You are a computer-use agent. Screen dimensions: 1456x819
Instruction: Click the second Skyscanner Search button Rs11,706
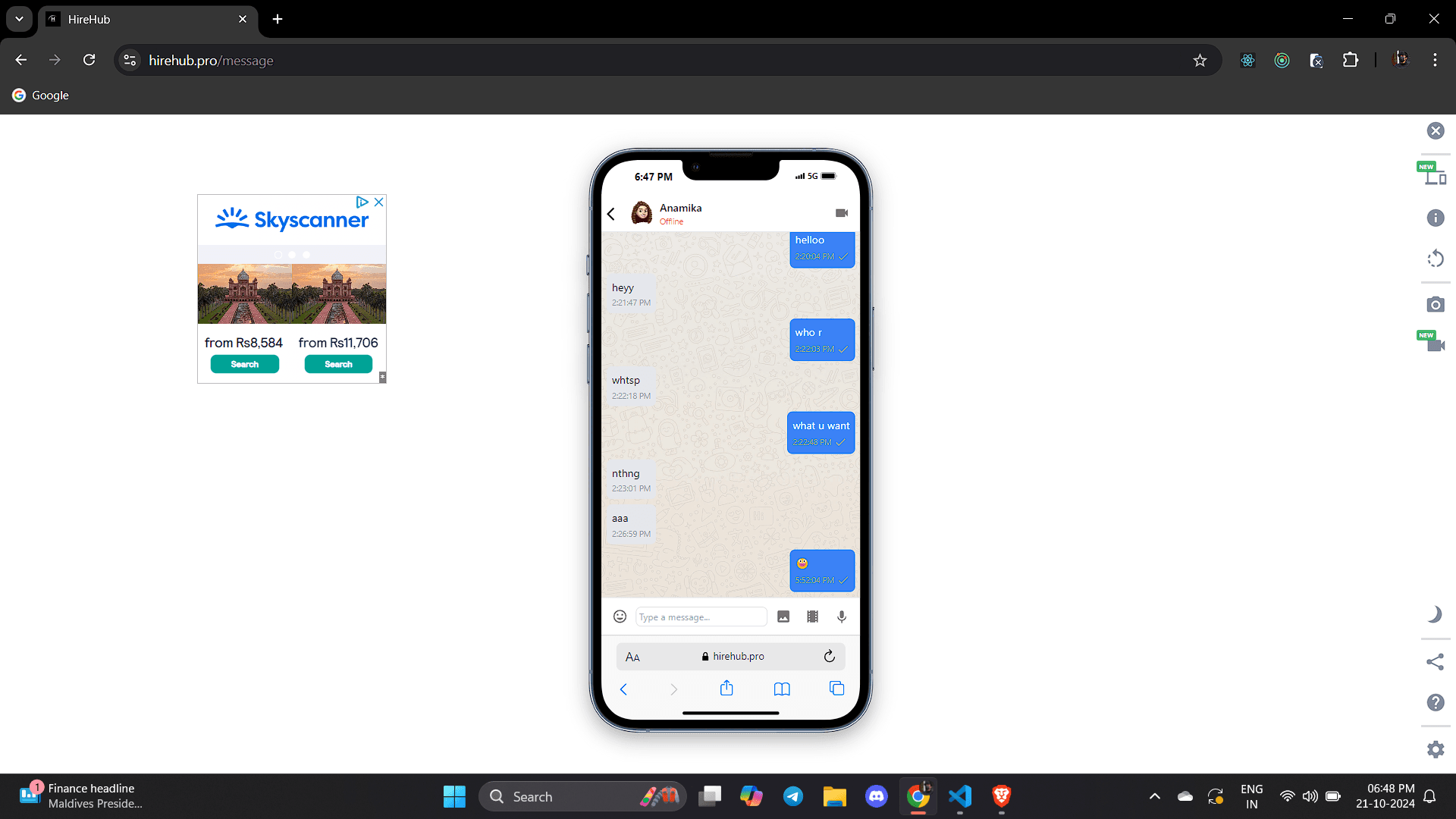[x=338, y=363]
